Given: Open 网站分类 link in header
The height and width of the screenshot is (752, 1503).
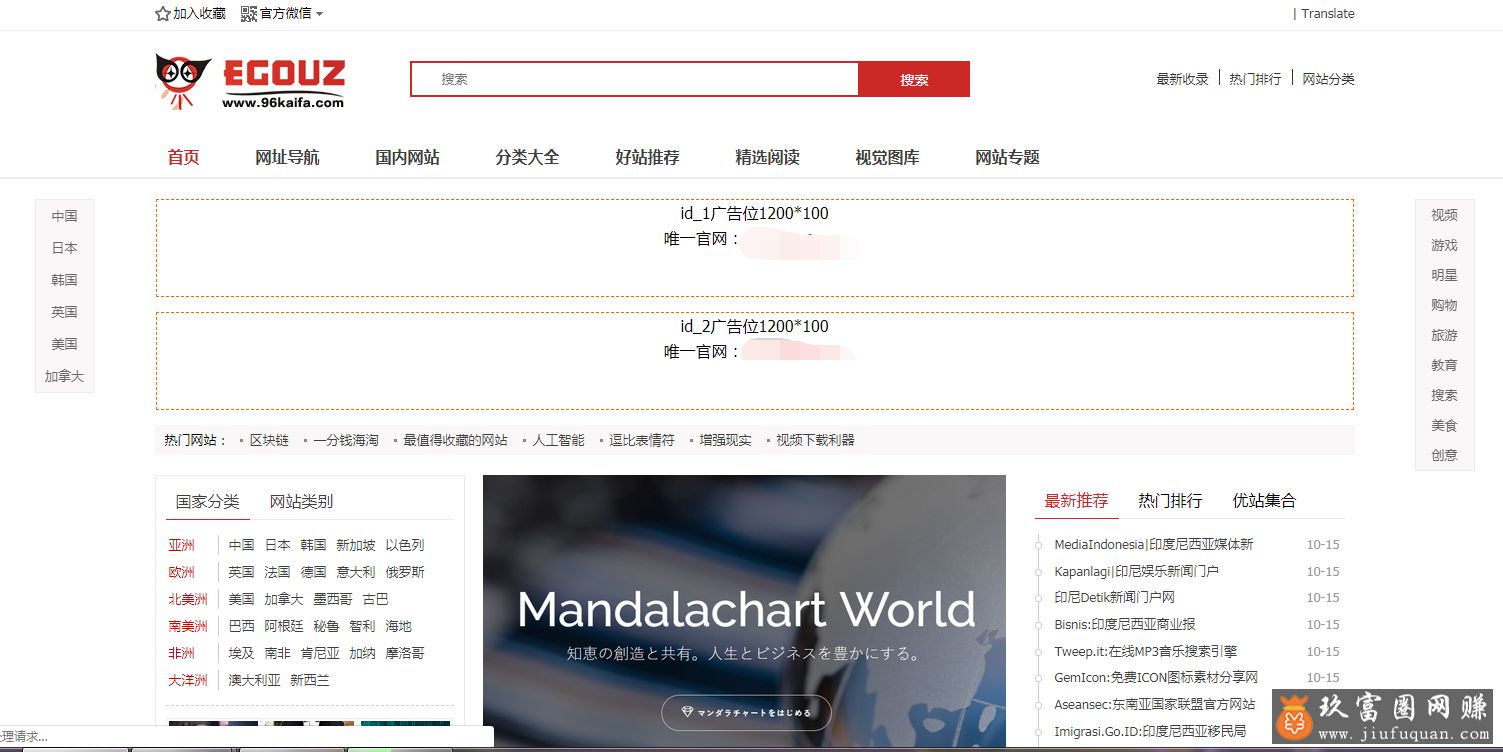Looking at the screenshot, I should click(x=1328, y=79).
